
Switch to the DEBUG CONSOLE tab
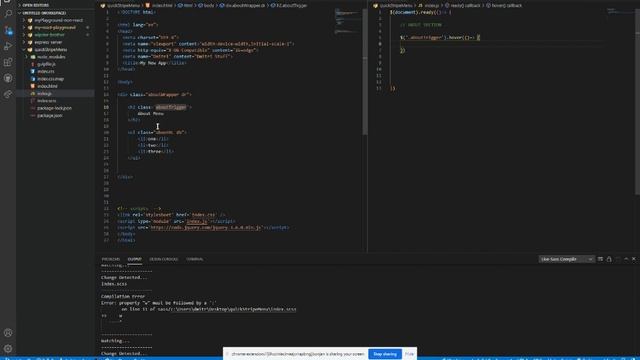click(x=163, y=259)
